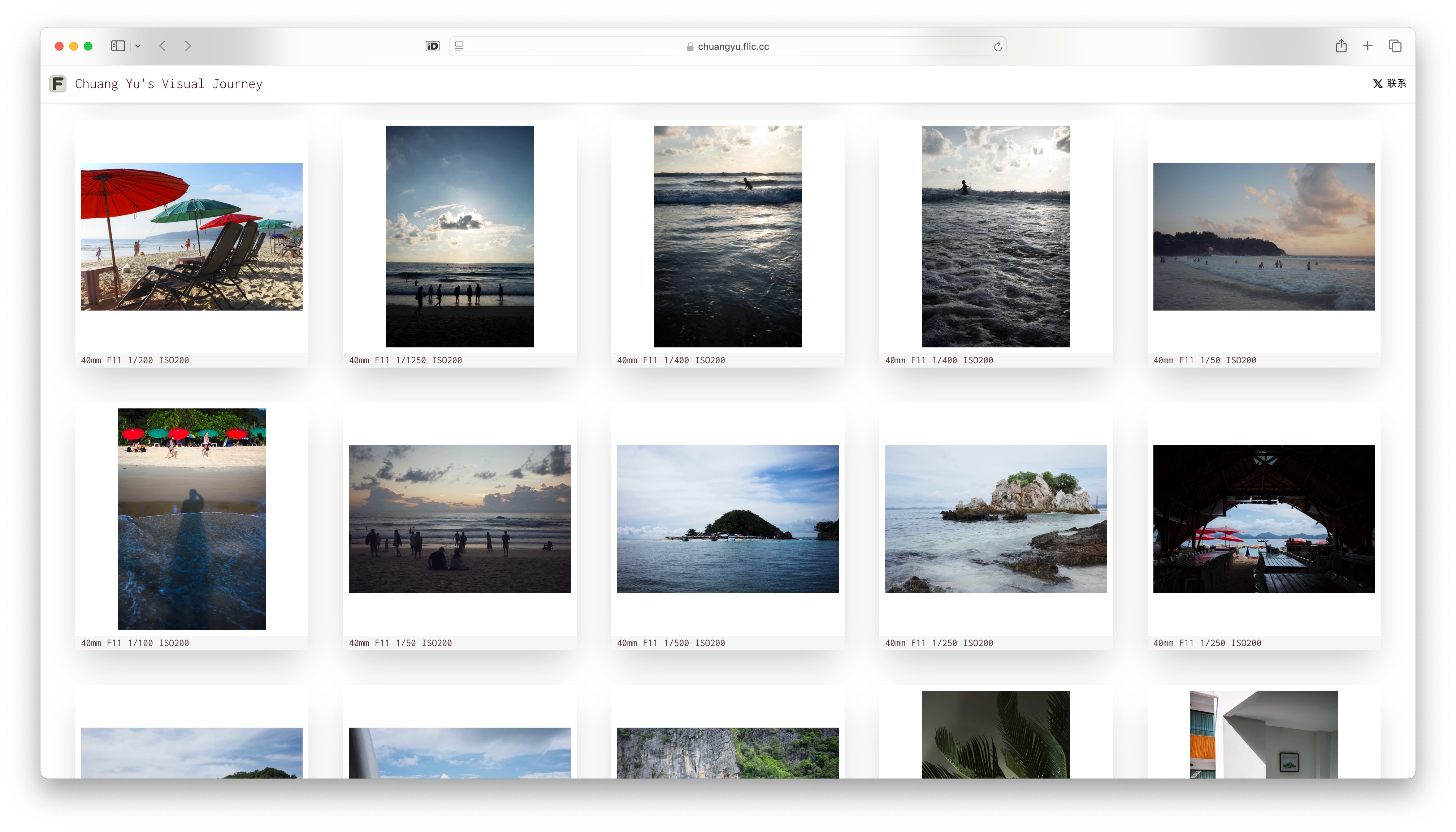The height and width of the screenshot is (832, 1456).
Task: Toggle the Safari sidebar
Action: 118,46
